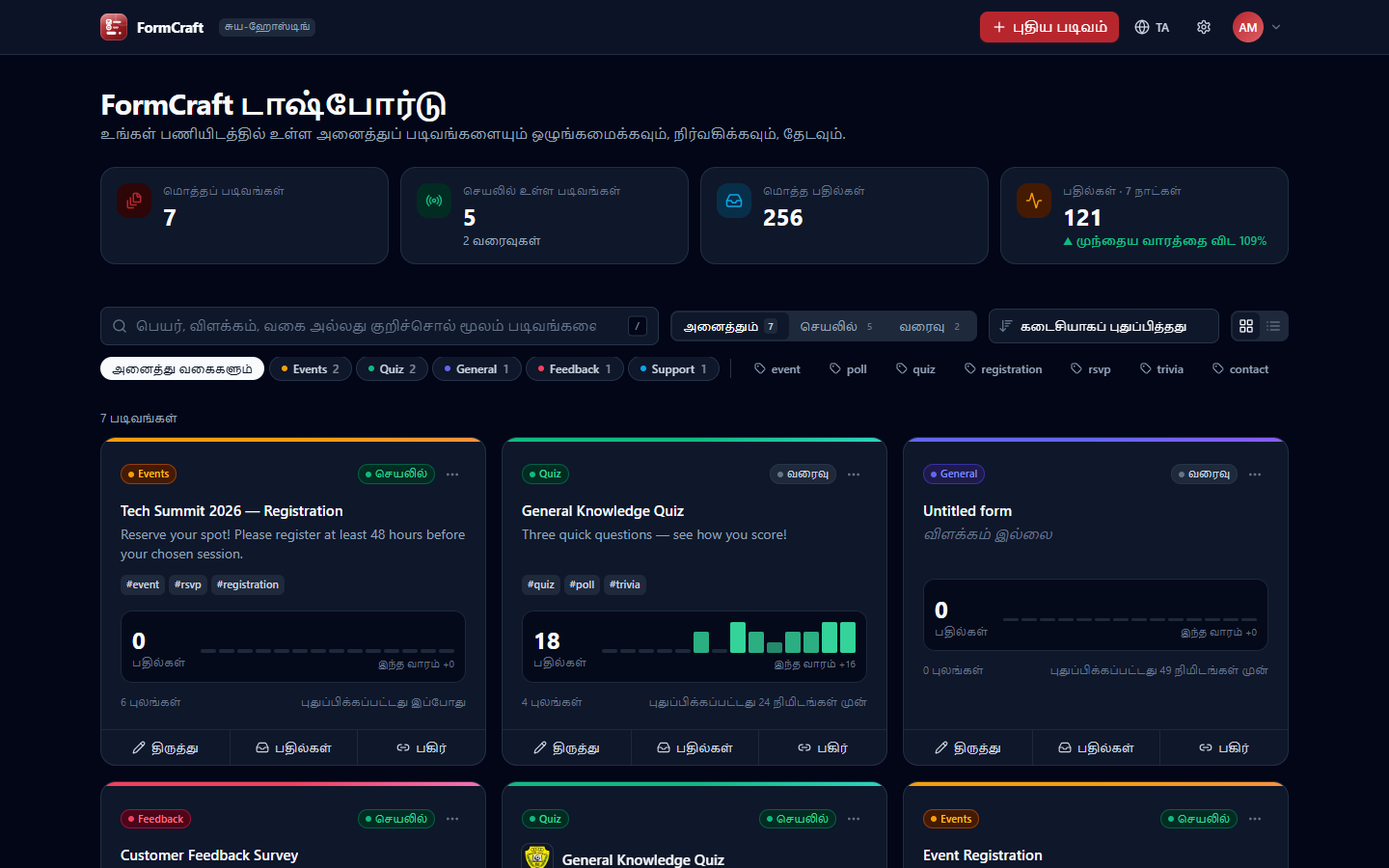Image resolution: width=1389 pixels, height=868 pixels.
Task: Switch to grid view layout
Action: (x=1246, y=326)
